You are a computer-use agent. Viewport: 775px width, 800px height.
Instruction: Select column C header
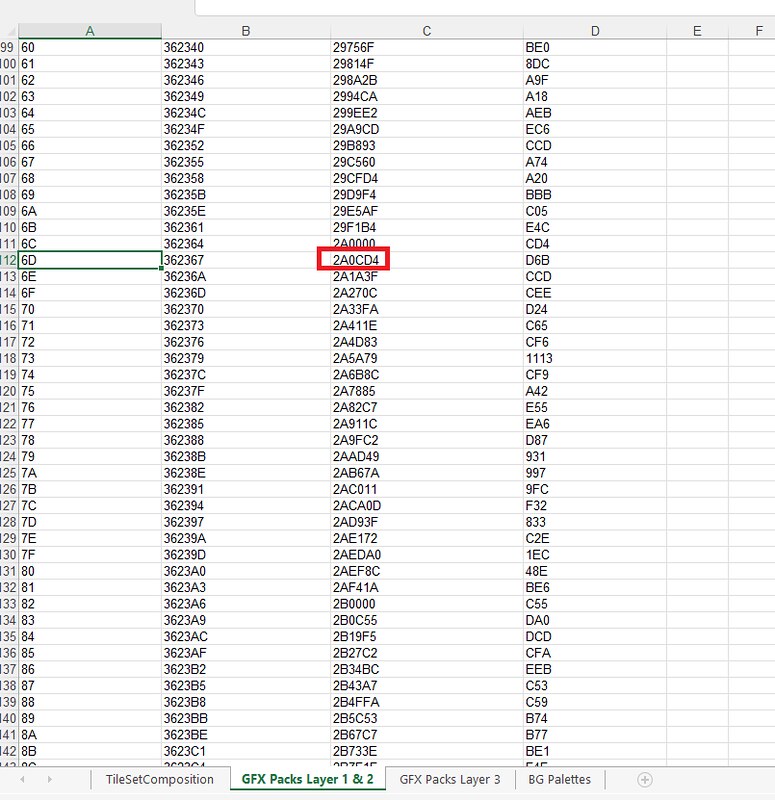[426, 31]
